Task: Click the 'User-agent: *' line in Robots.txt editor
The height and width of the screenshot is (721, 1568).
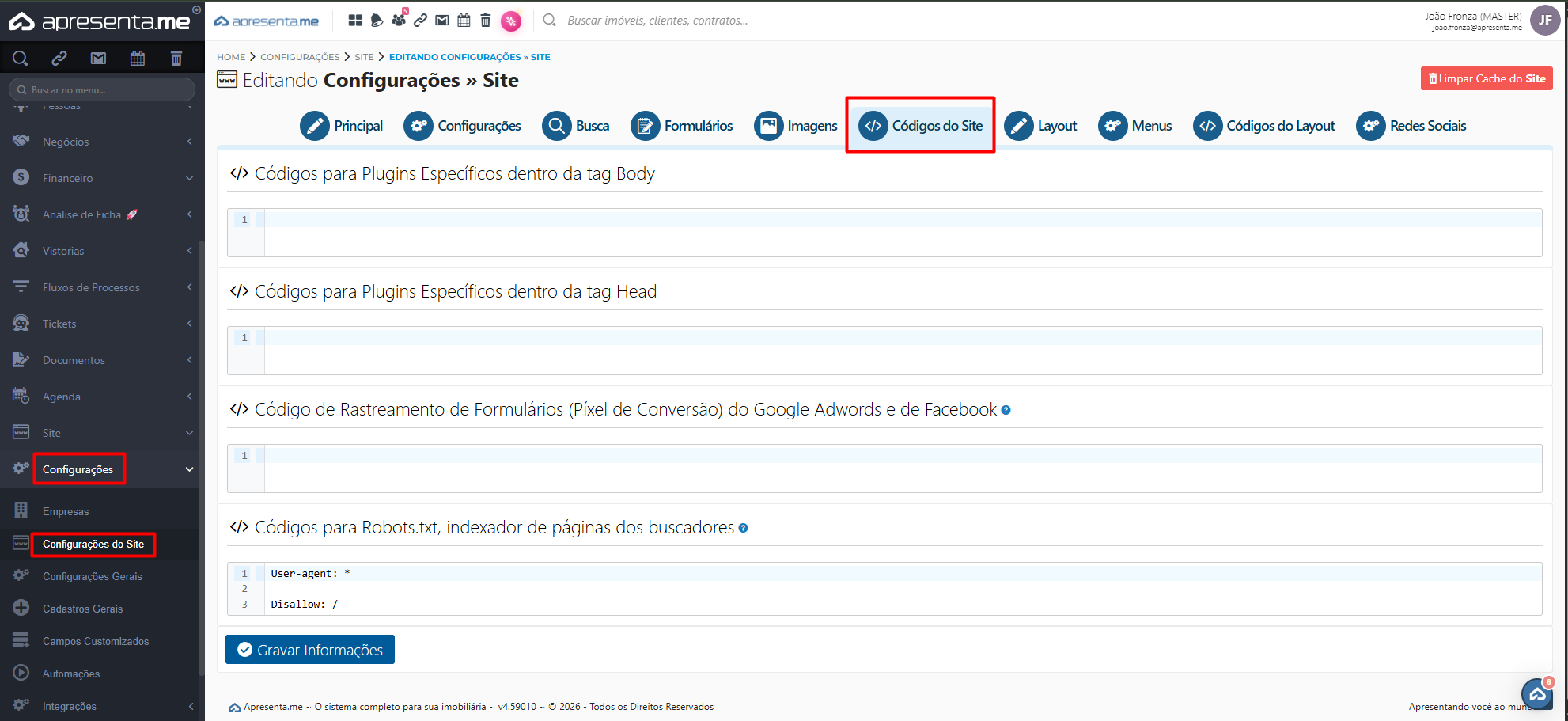Action: tap(310, 574)
